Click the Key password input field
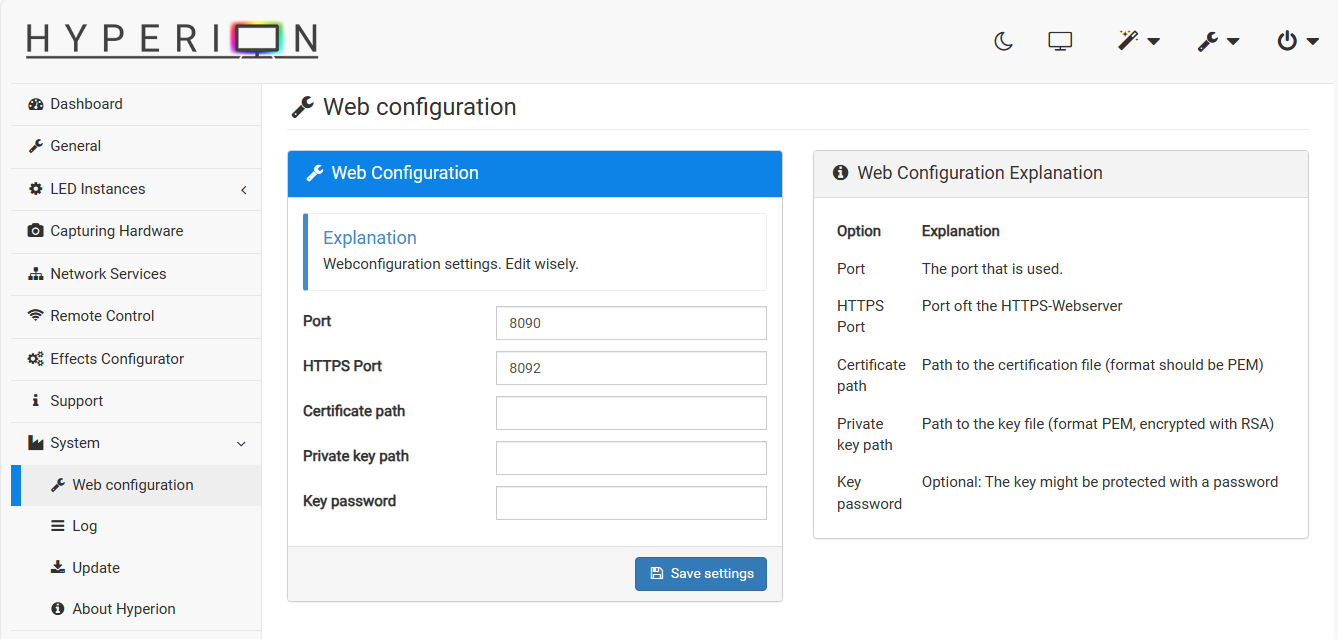1338x639 pixels. click(x=631, y=502)
